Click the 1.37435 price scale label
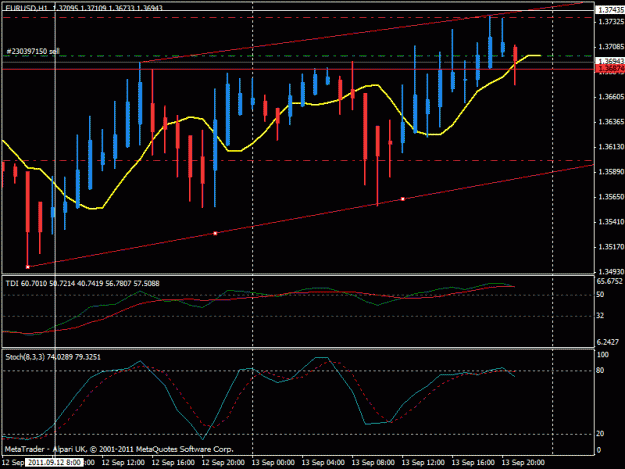The height and width of the screenshot is (469, 625). pos(610,10)
